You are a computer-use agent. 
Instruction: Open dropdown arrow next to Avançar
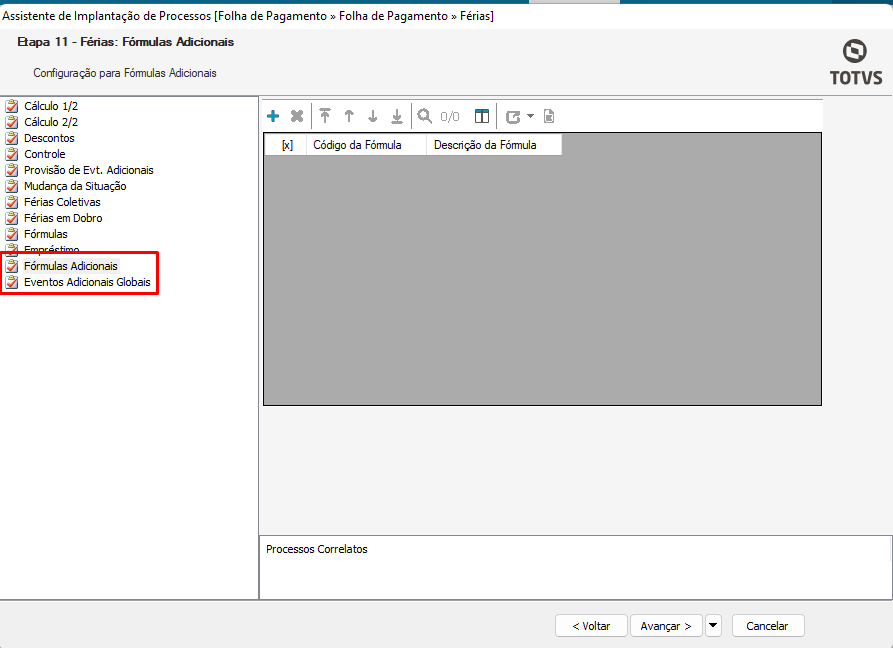(x=713, y=625)
